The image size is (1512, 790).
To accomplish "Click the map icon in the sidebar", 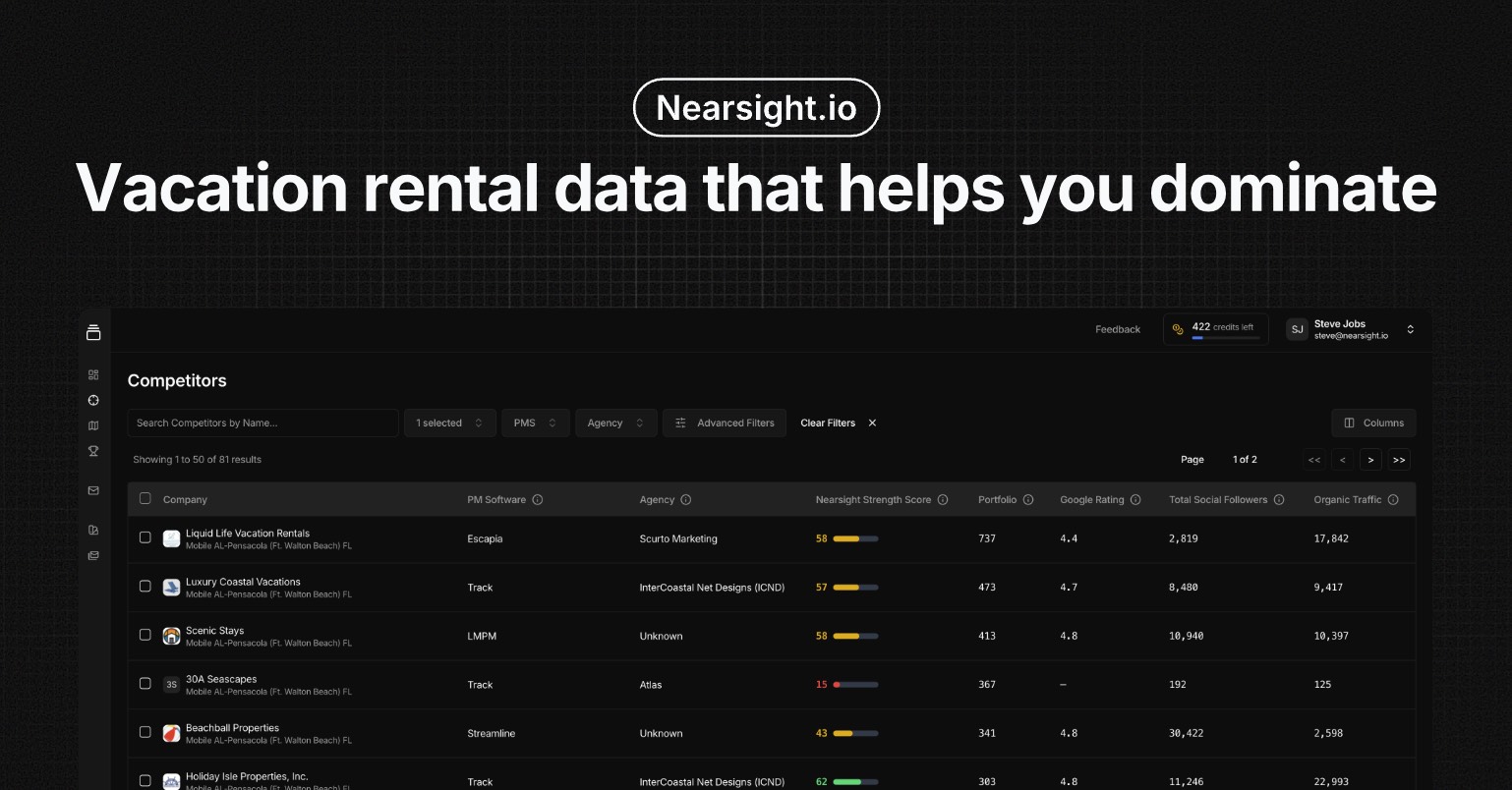I will click(x=93, y=425).
